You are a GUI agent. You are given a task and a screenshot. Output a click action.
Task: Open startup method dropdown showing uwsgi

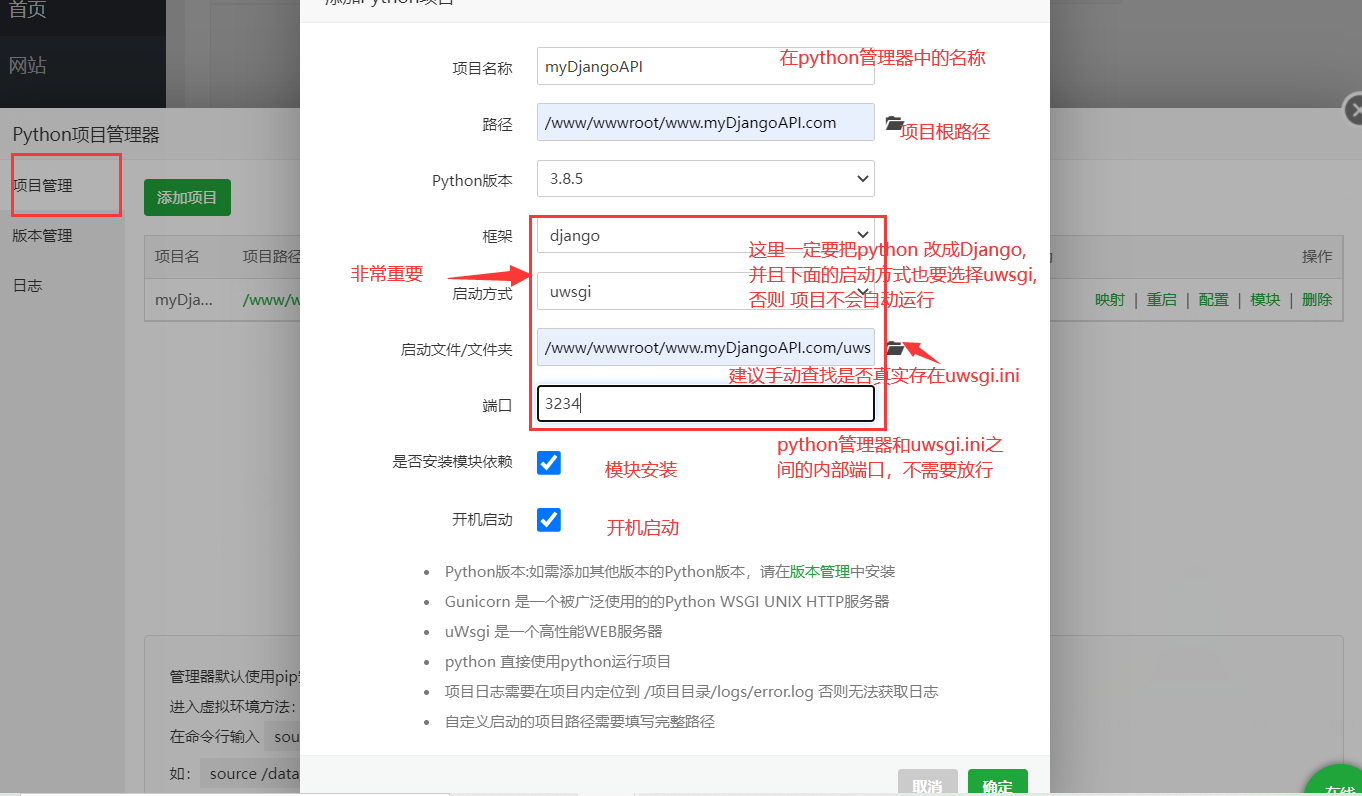[706, 292]
